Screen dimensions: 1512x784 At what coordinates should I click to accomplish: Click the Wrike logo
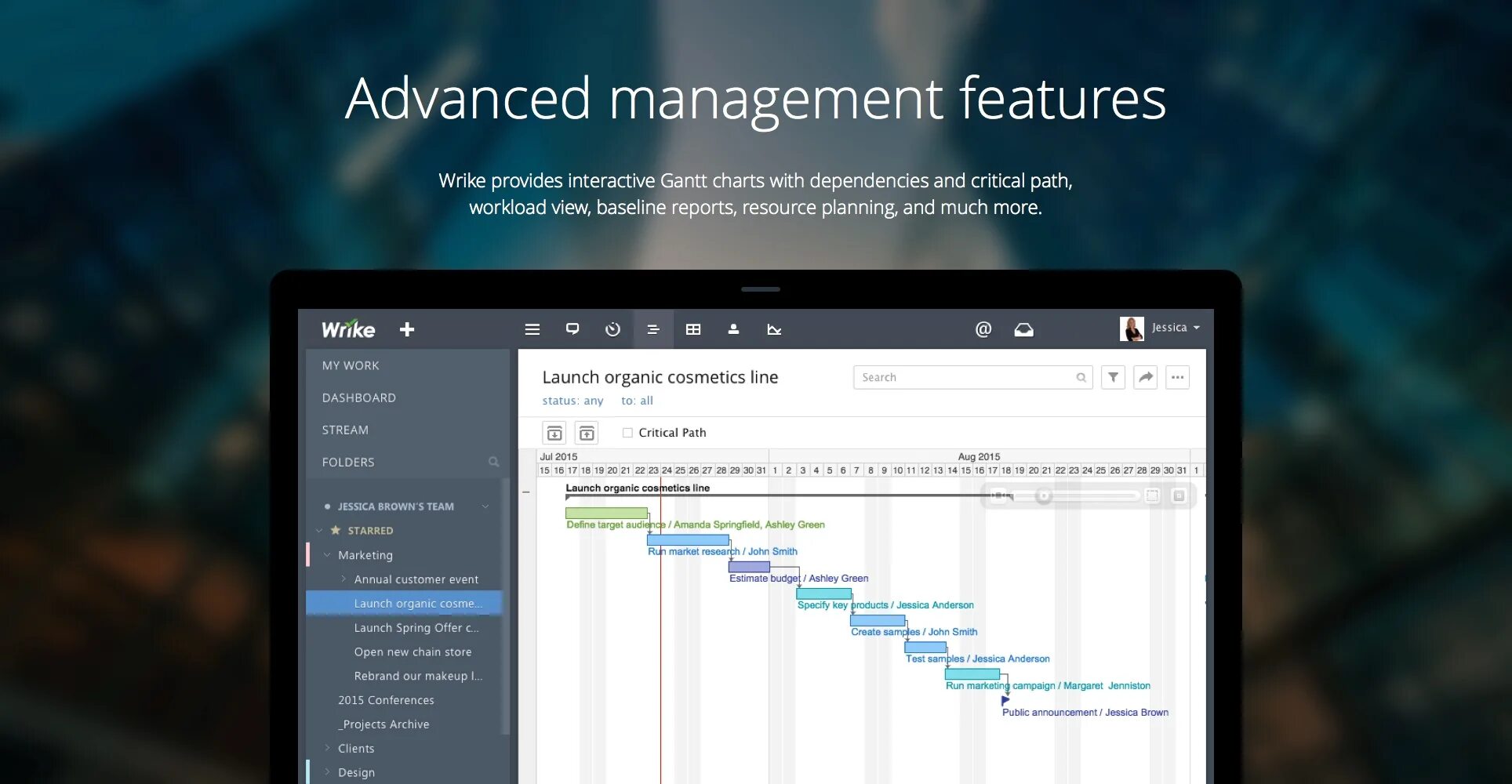pos(348,329)
